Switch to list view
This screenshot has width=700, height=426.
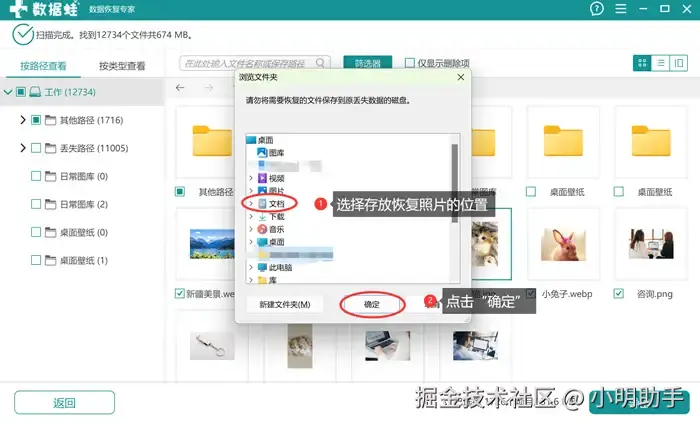pyautogui.click(x=660, y=63)
